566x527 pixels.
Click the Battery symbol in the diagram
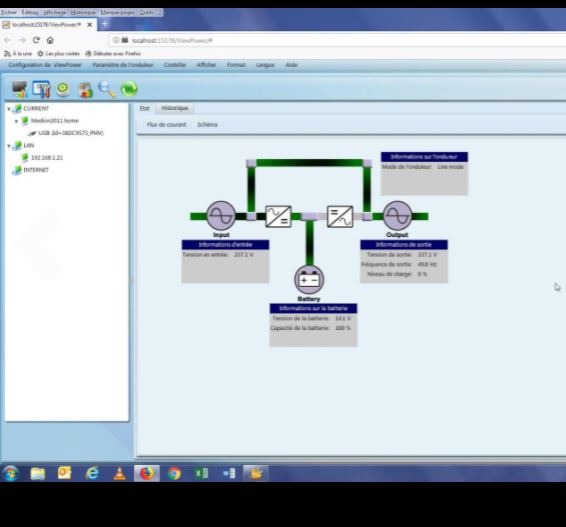click(309, 280)
